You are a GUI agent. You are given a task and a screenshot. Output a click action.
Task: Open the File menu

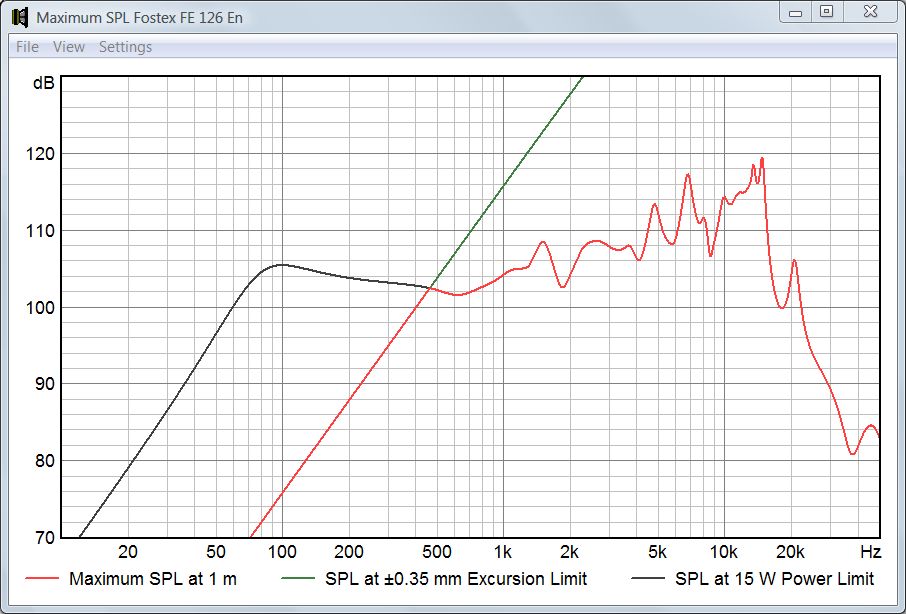pos(27,47)
